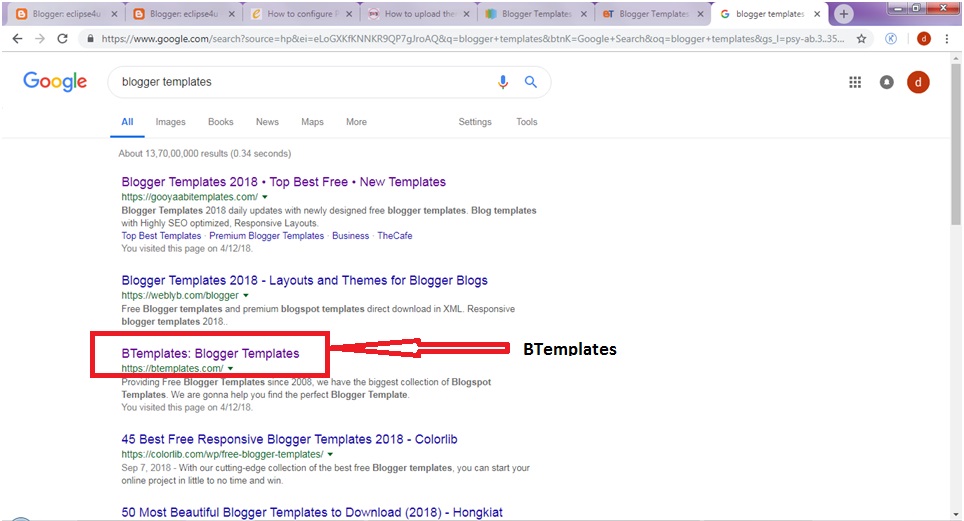Select the Images search filter
Screen dimensions: 964x521
click(x=170, y=122)
